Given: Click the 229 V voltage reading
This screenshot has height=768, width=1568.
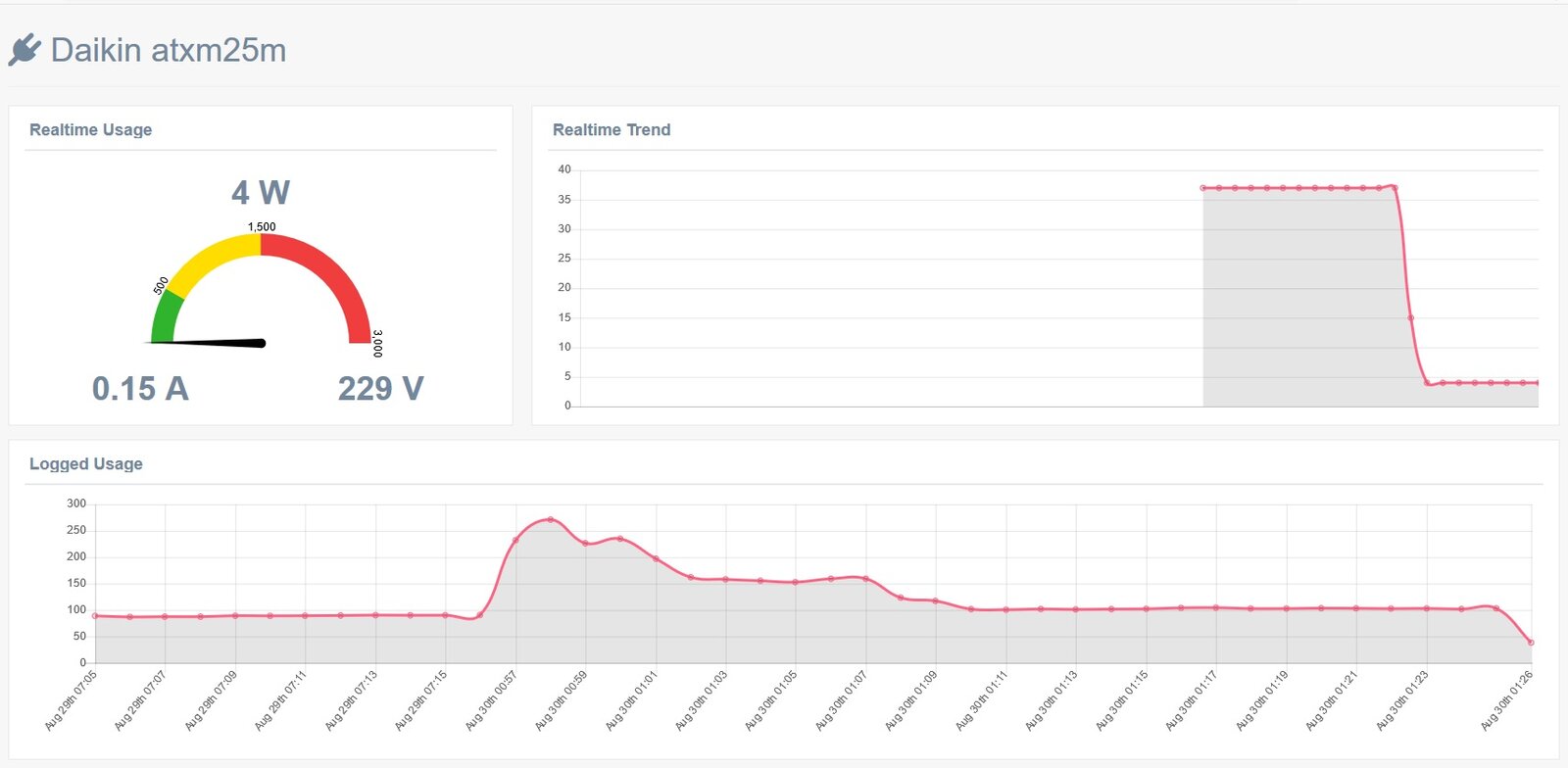Looking at the screenshot, I should click(x=380, y=389).
